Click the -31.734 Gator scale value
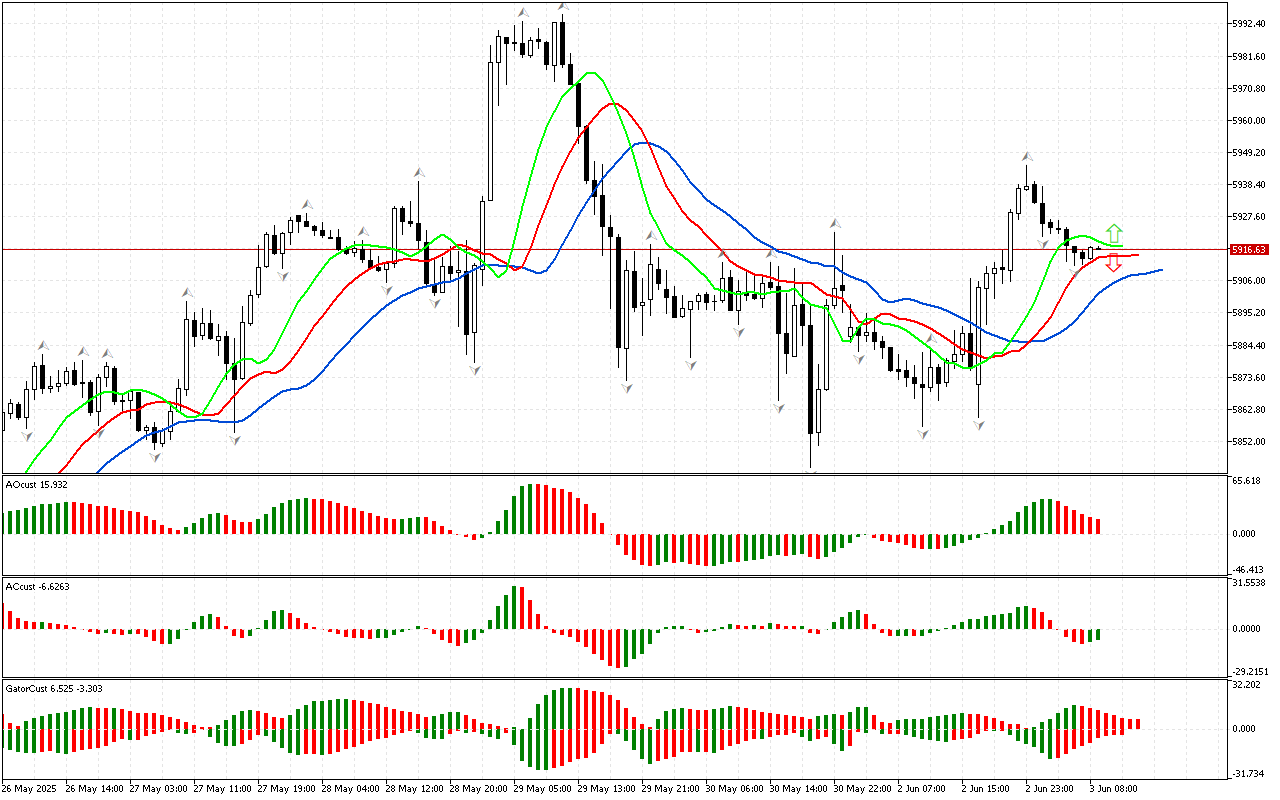The height and width of the screenshot is (800, 1280). click(x=1245, y=773)
